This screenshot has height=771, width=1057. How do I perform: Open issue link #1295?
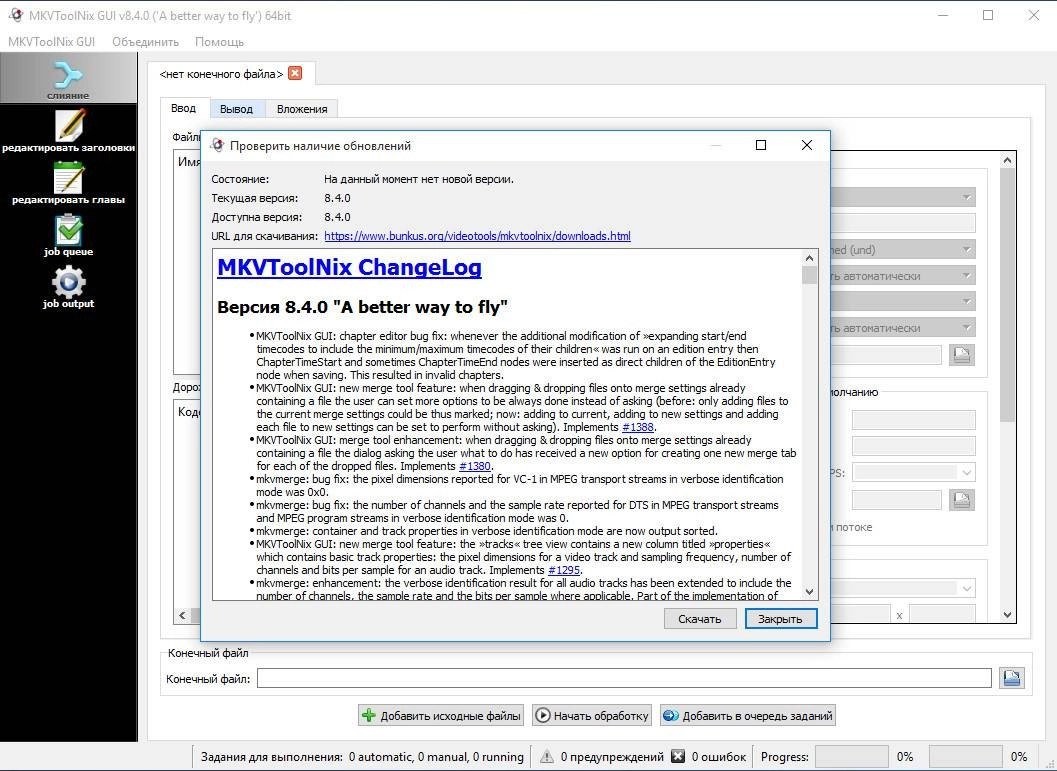564,569
